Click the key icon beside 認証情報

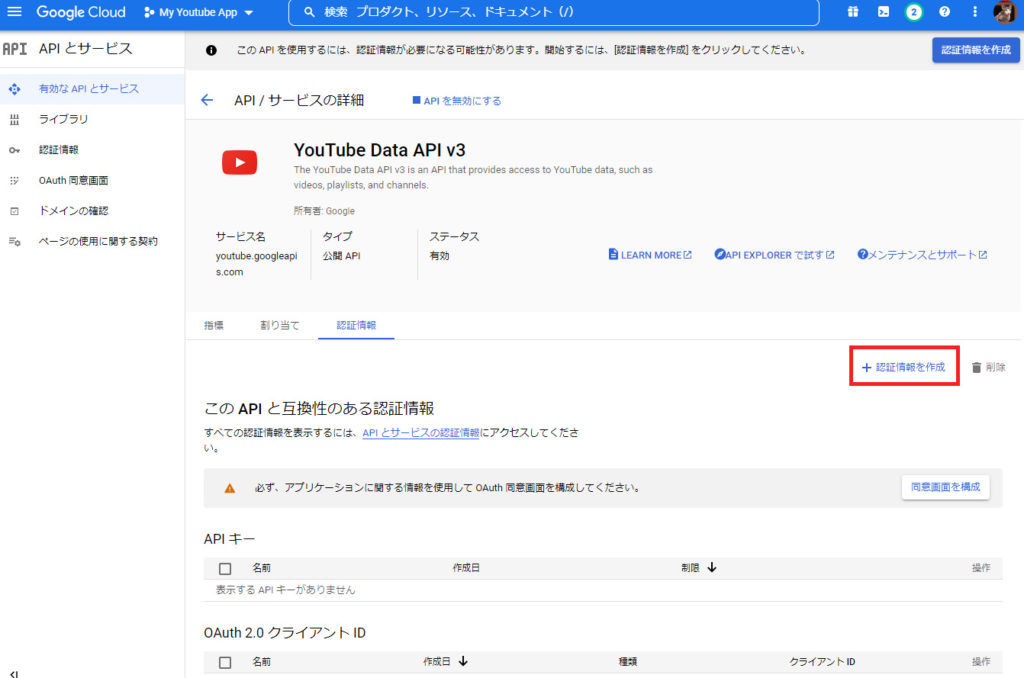click(14, 150)
